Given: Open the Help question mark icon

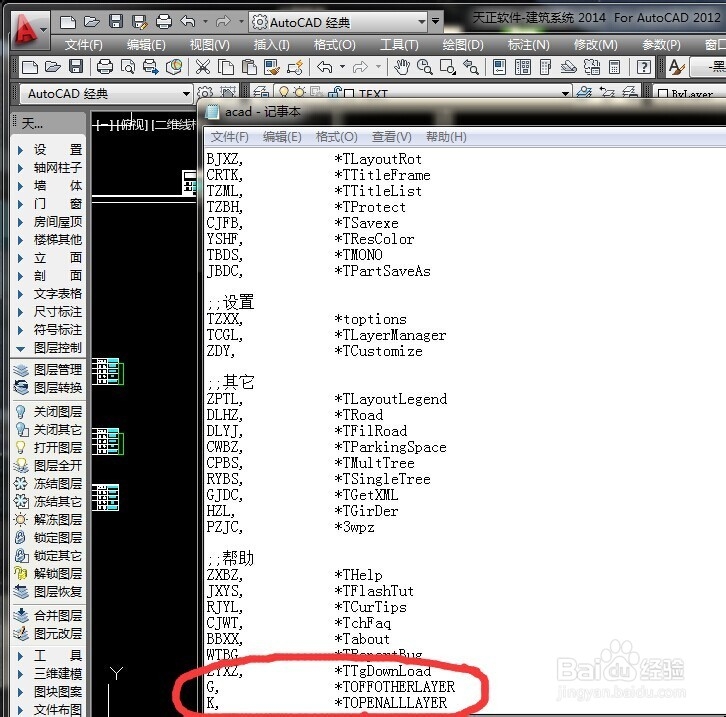Looking at the screenshot, I should (x=644, y=67).
